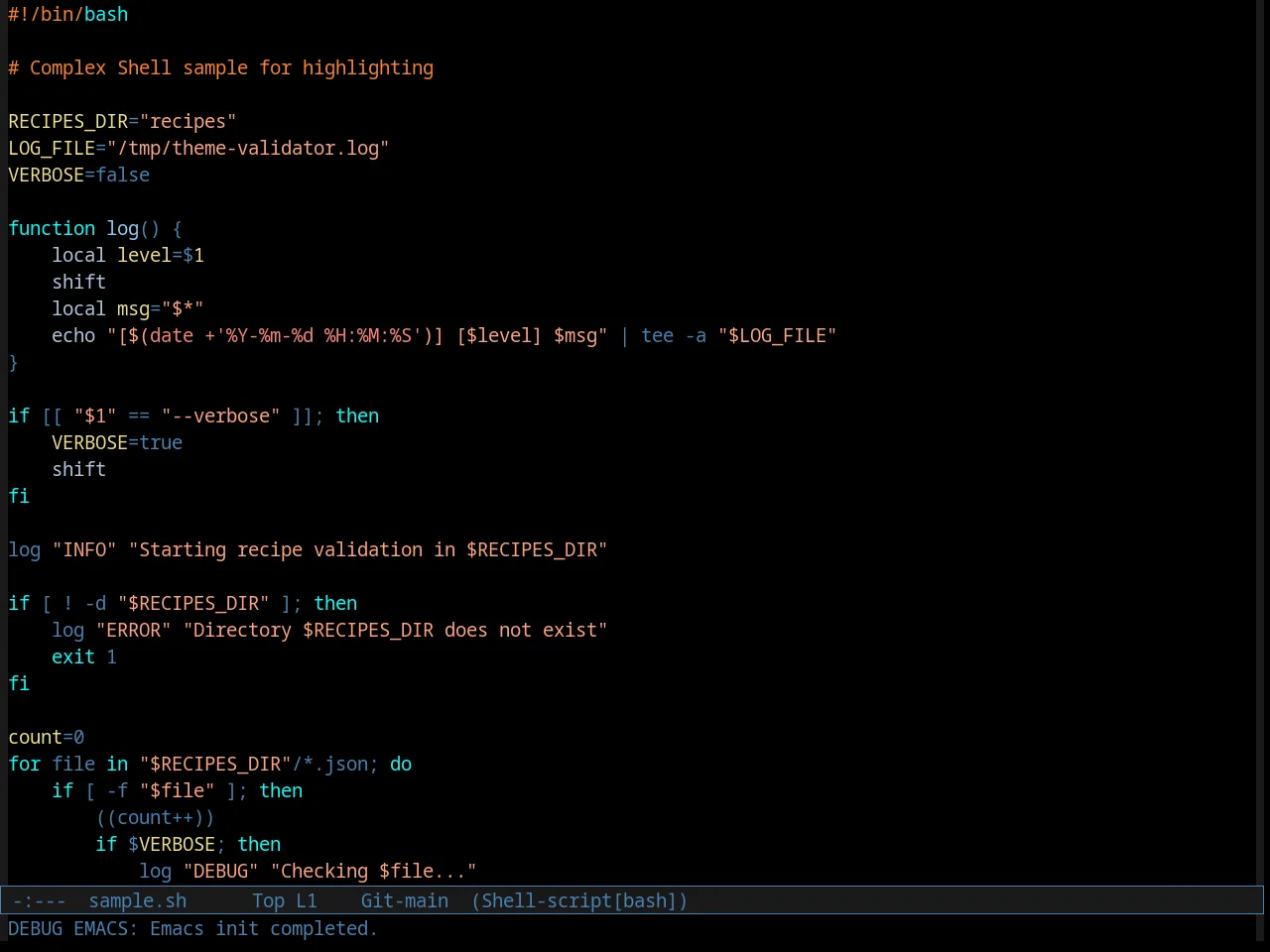1270x952 pixels.
Task: Click the 'exit 1' statement
Action: click(84, 656)
